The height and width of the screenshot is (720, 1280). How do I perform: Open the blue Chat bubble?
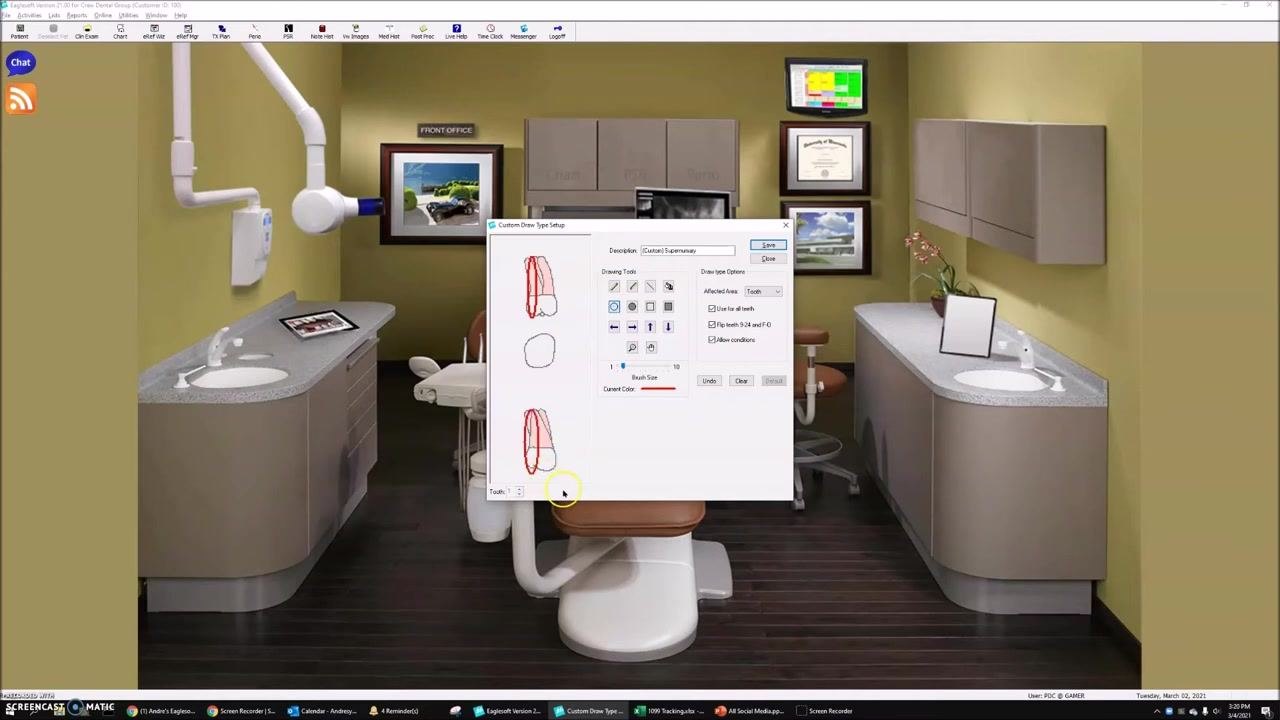(x=21, y=63)
